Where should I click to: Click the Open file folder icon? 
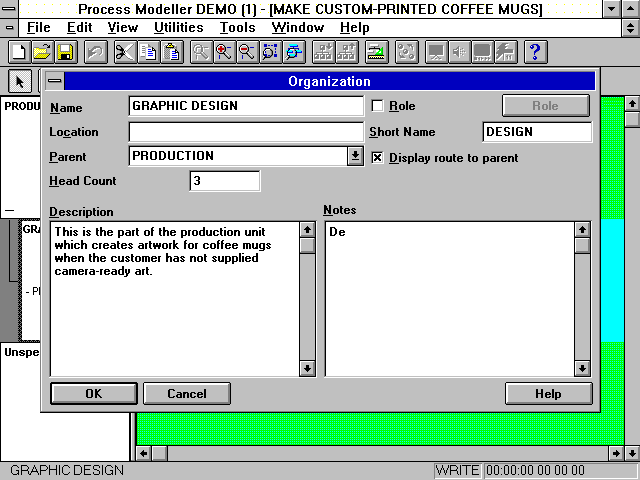point(41,52)
